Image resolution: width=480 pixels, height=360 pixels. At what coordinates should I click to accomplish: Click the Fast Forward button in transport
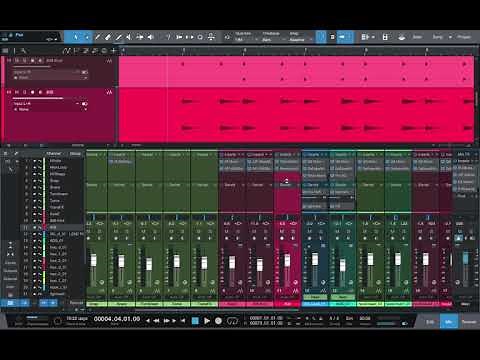pos(167,321)
